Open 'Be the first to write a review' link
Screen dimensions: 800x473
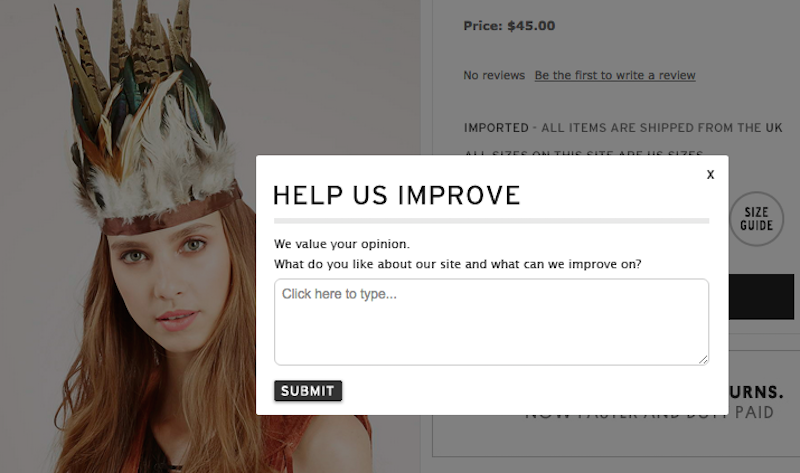(x=614, y=76)
